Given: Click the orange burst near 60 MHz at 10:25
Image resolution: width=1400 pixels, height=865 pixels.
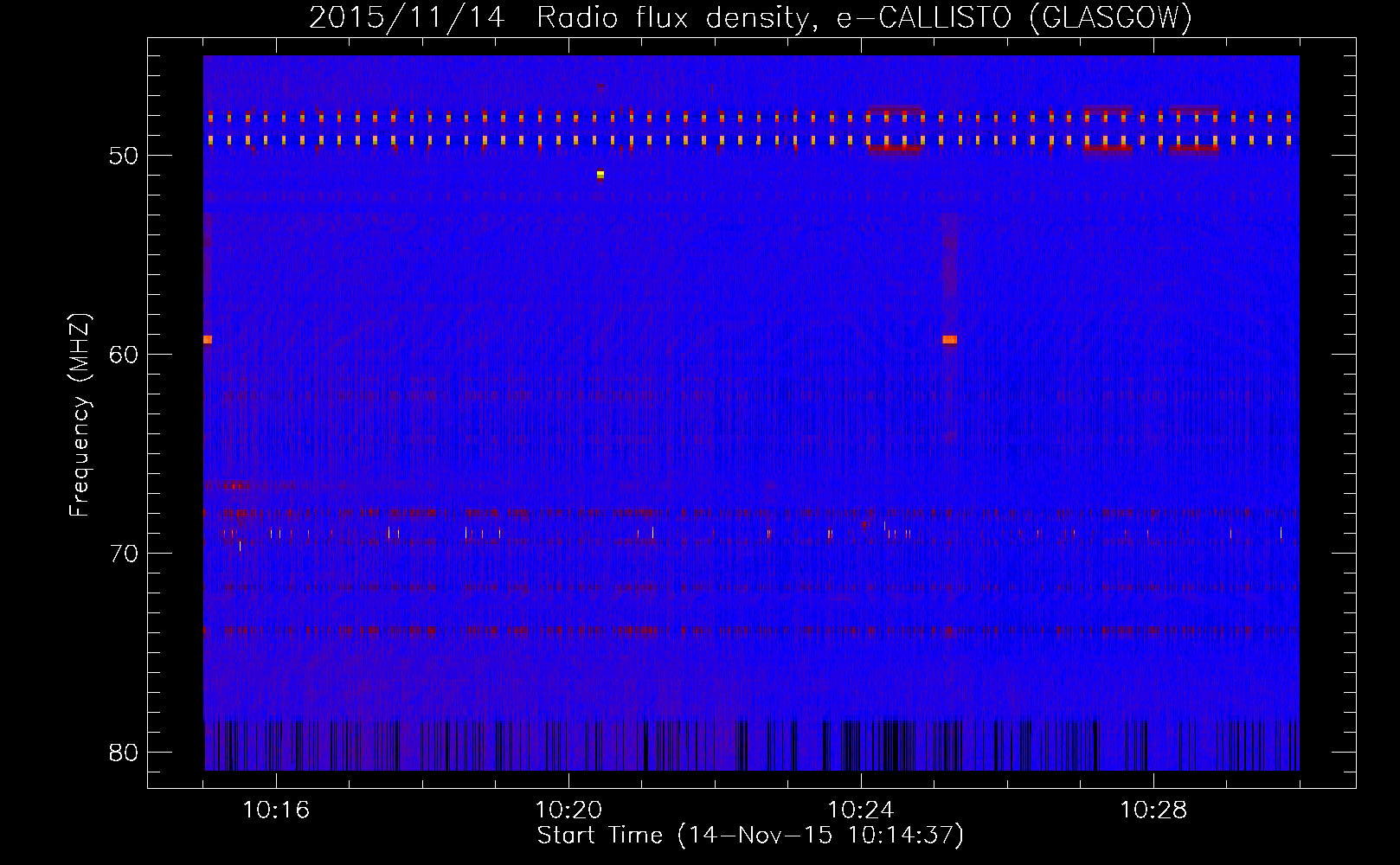Looking at the screenshot, I should [x=949, y=340].
